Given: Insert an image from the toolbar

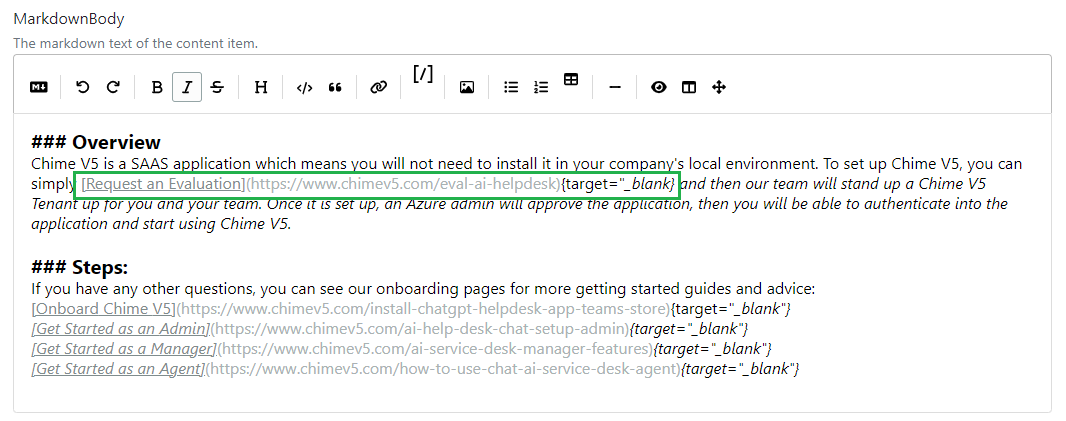Looking at the screenshot, I should click(x=466, y=87).
